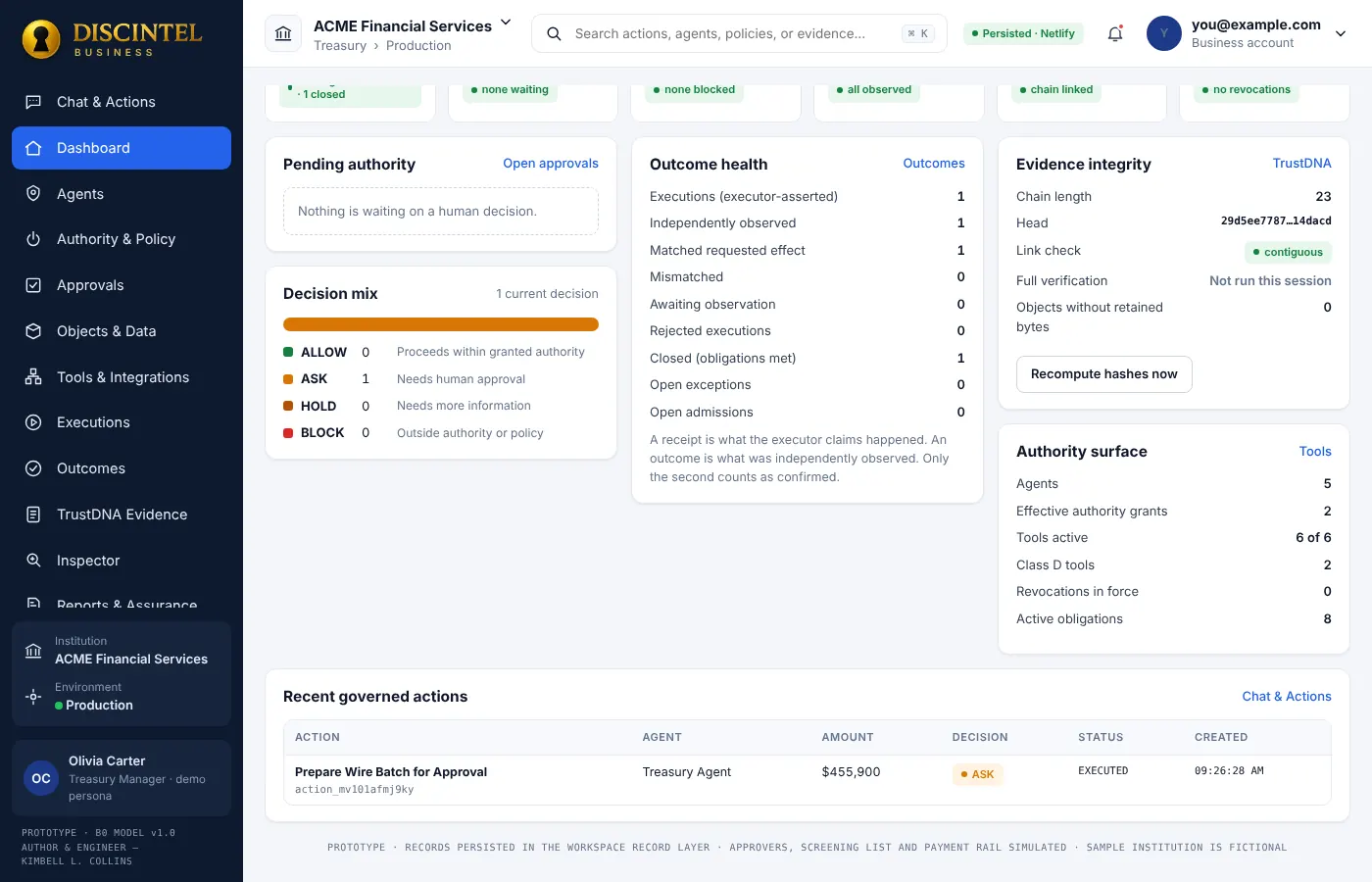Click the Outcomes check-circle icon

[33, 468]
